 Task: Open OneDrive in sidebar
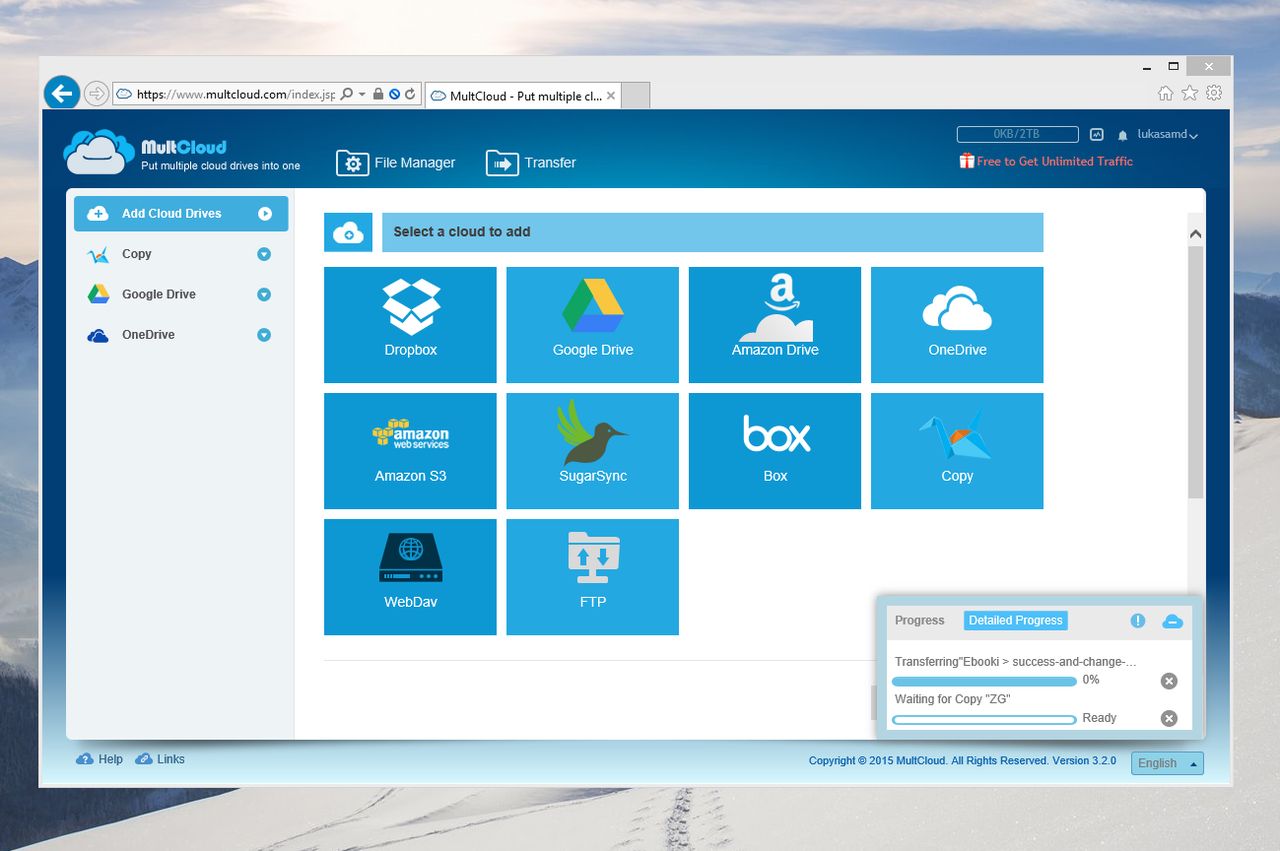[x=148, y=335]
